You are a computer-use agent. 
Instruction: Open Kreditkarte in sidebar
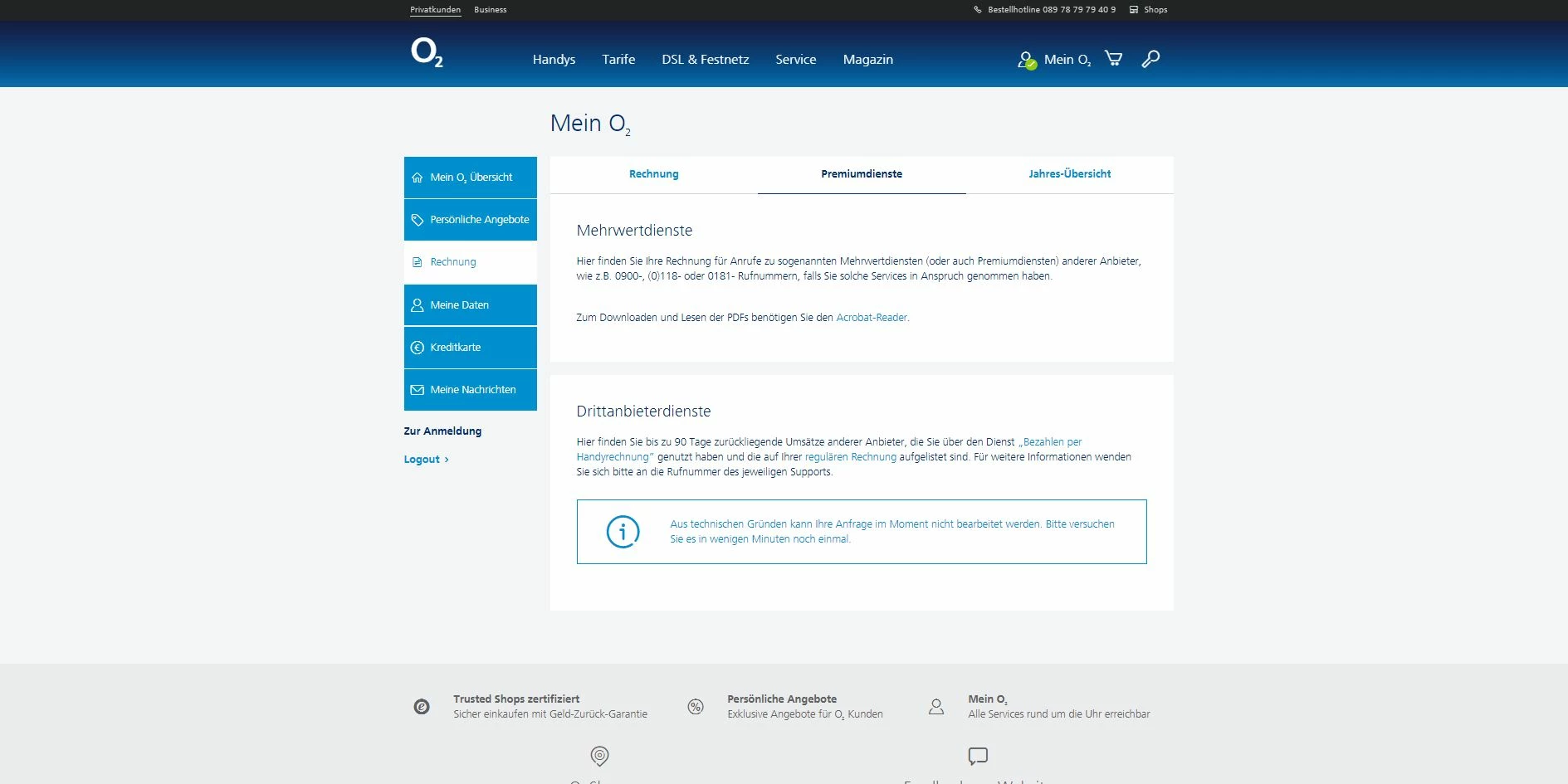coord(471,348)
